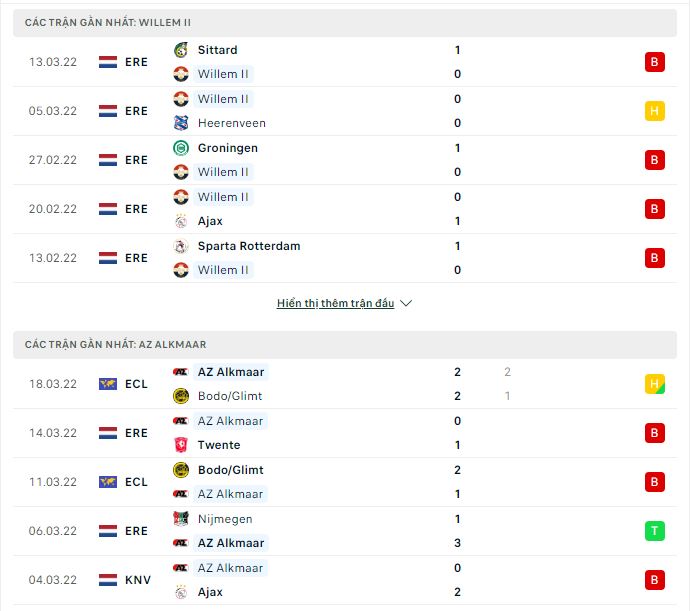Click the Netherlands flag beside 13.03.22 match
Screen dimensions: 690x611
tap(108, 62)
